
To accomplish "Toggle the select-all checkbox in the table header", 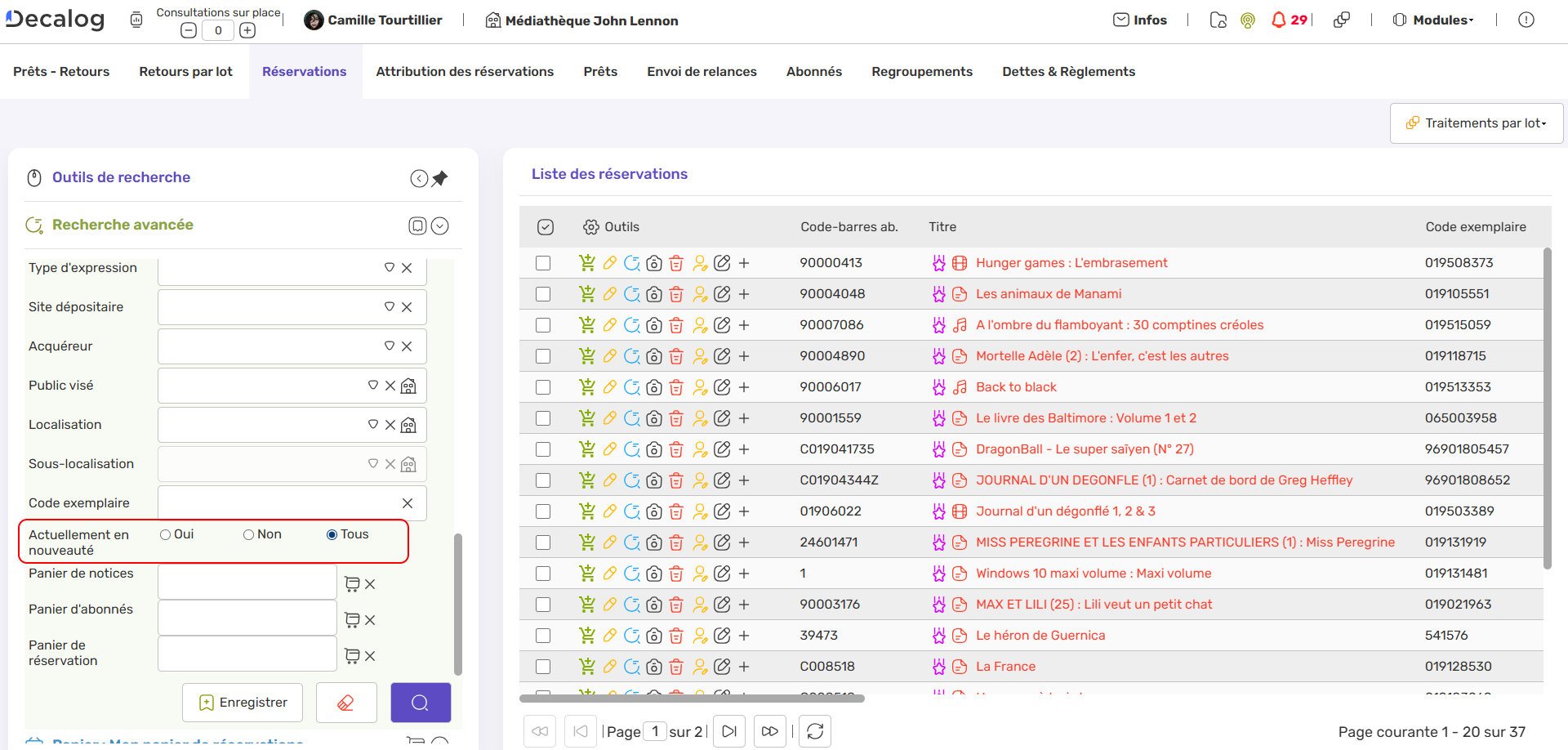I will 546,227.
